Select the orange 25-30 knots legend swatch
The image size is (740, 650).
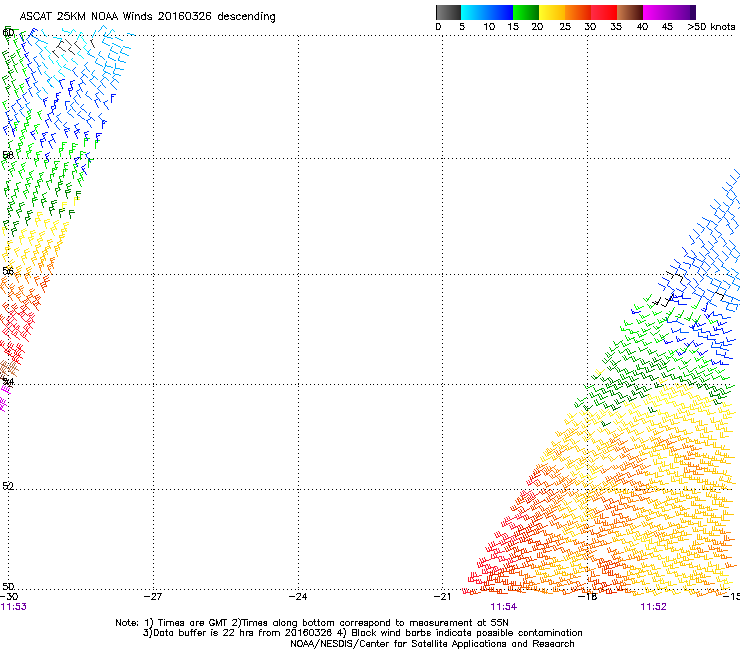[x=578, y=12]
